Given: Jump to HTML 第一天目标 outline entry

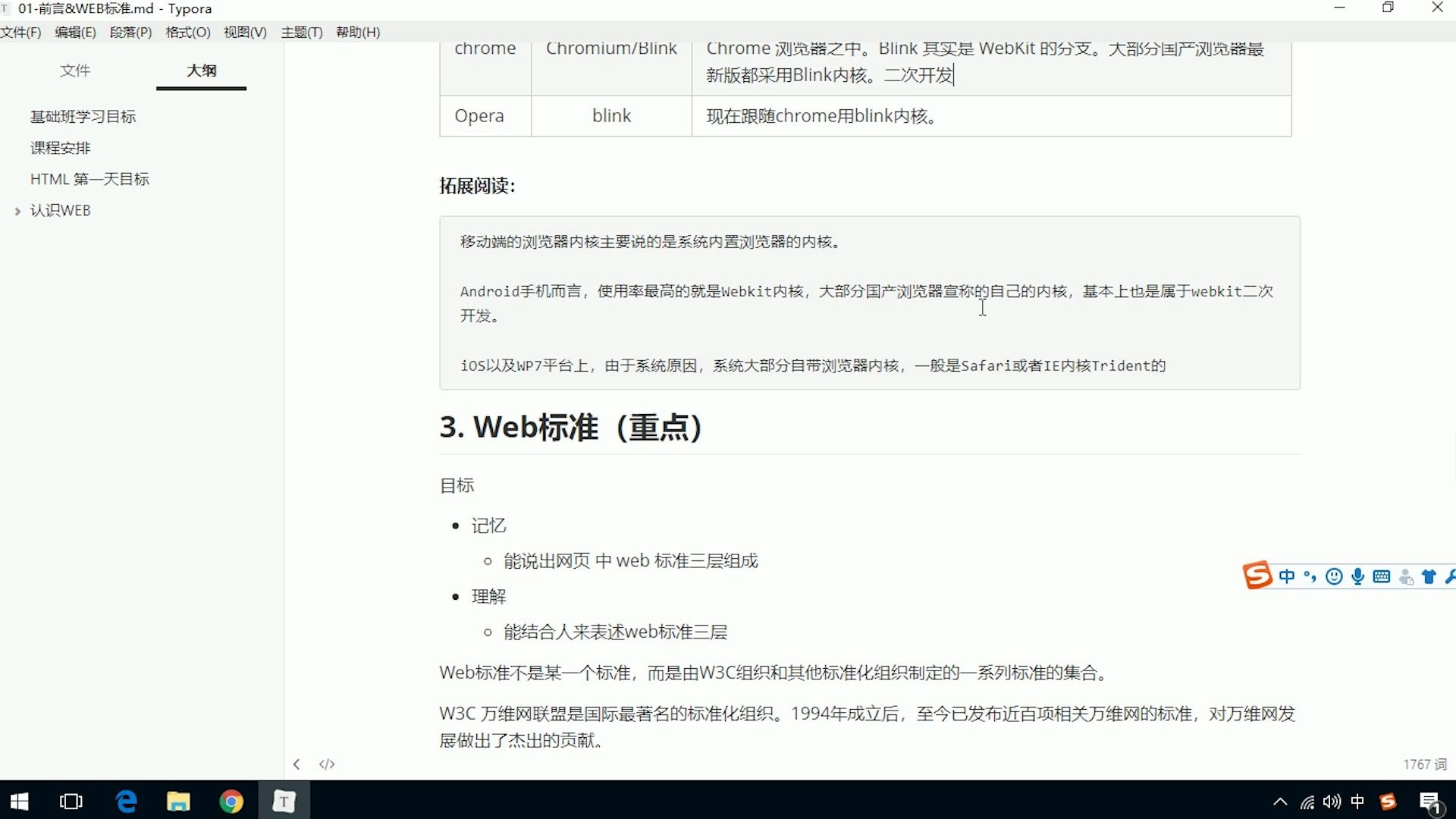Looking at the screenshot, I should pyautogui.click(x=89, y=179).
